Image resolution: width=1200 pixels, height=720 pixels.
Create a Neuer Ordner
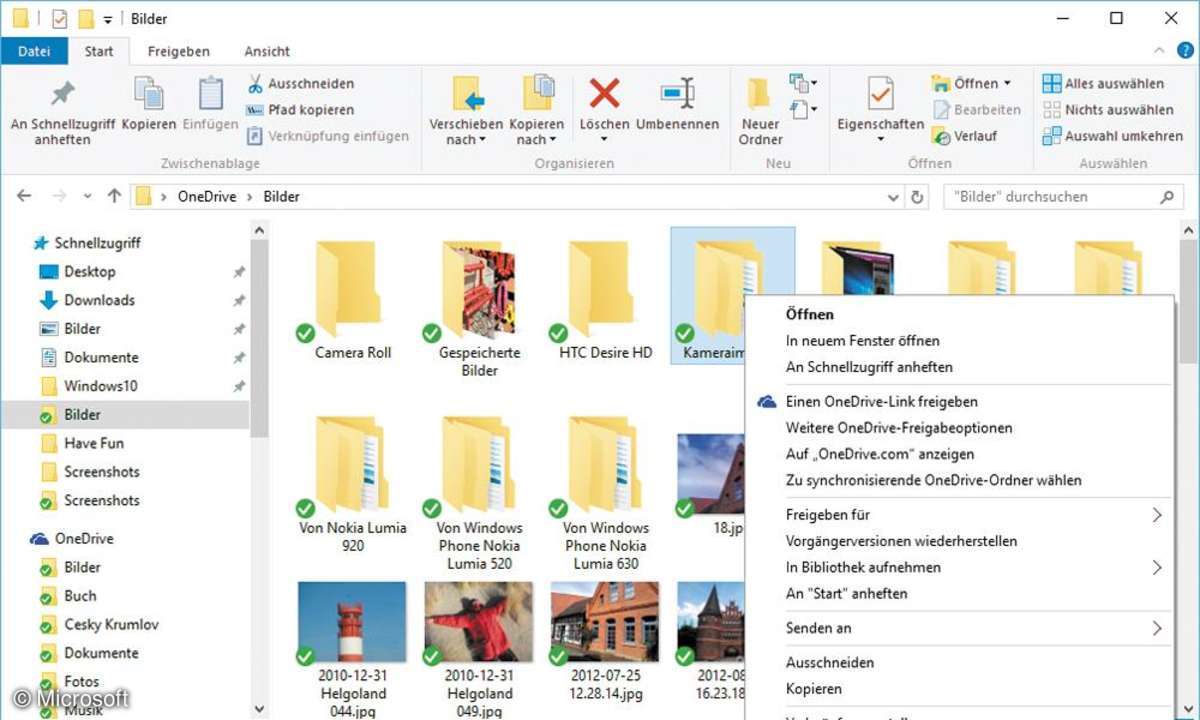(760, 112)
